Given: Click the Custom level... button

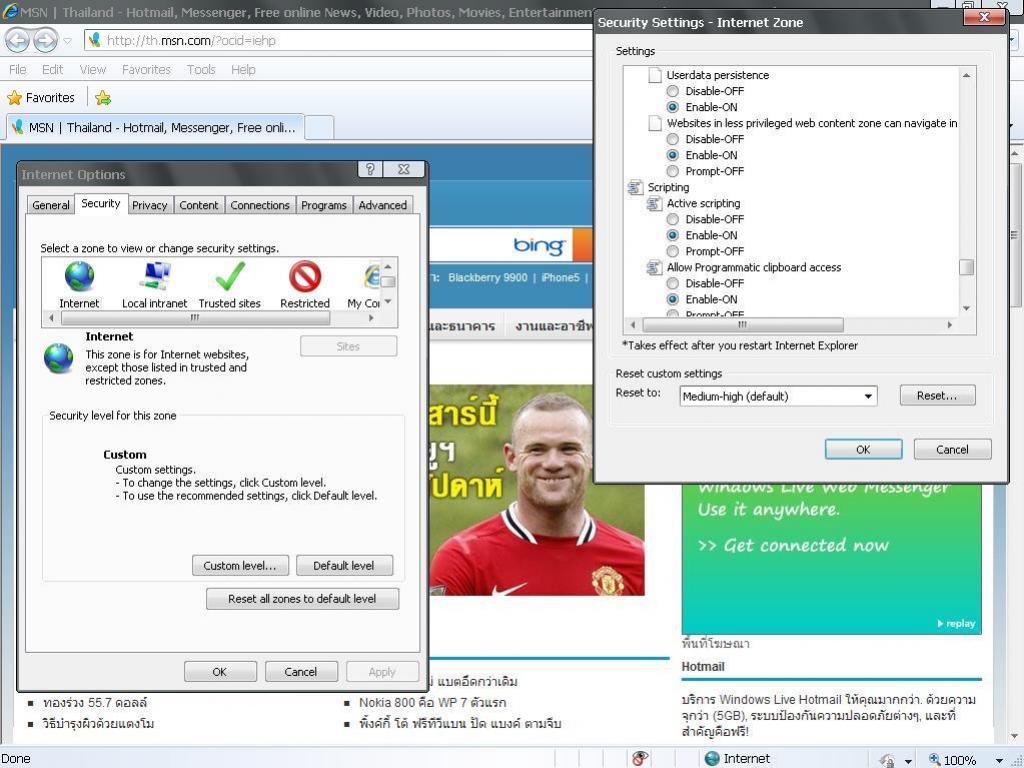Looking at the screenshot, I should (x=240, y=566).
